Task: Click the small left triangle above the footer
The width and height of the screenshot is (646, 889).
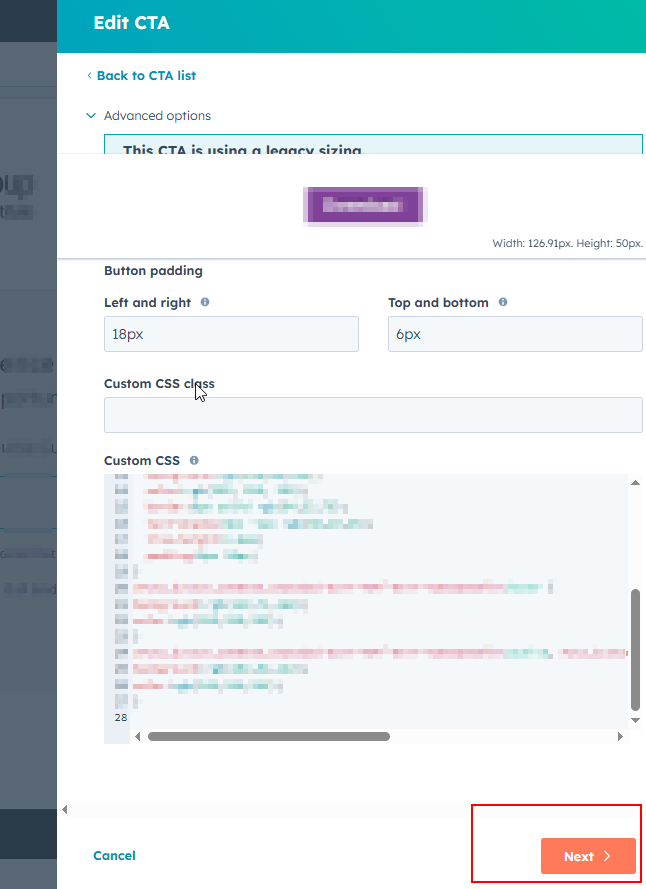Action: pos(64,808)
